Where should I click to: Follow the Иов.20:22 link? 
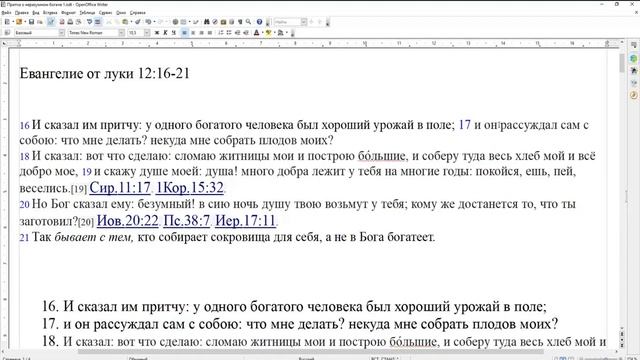tap(128, 220)
